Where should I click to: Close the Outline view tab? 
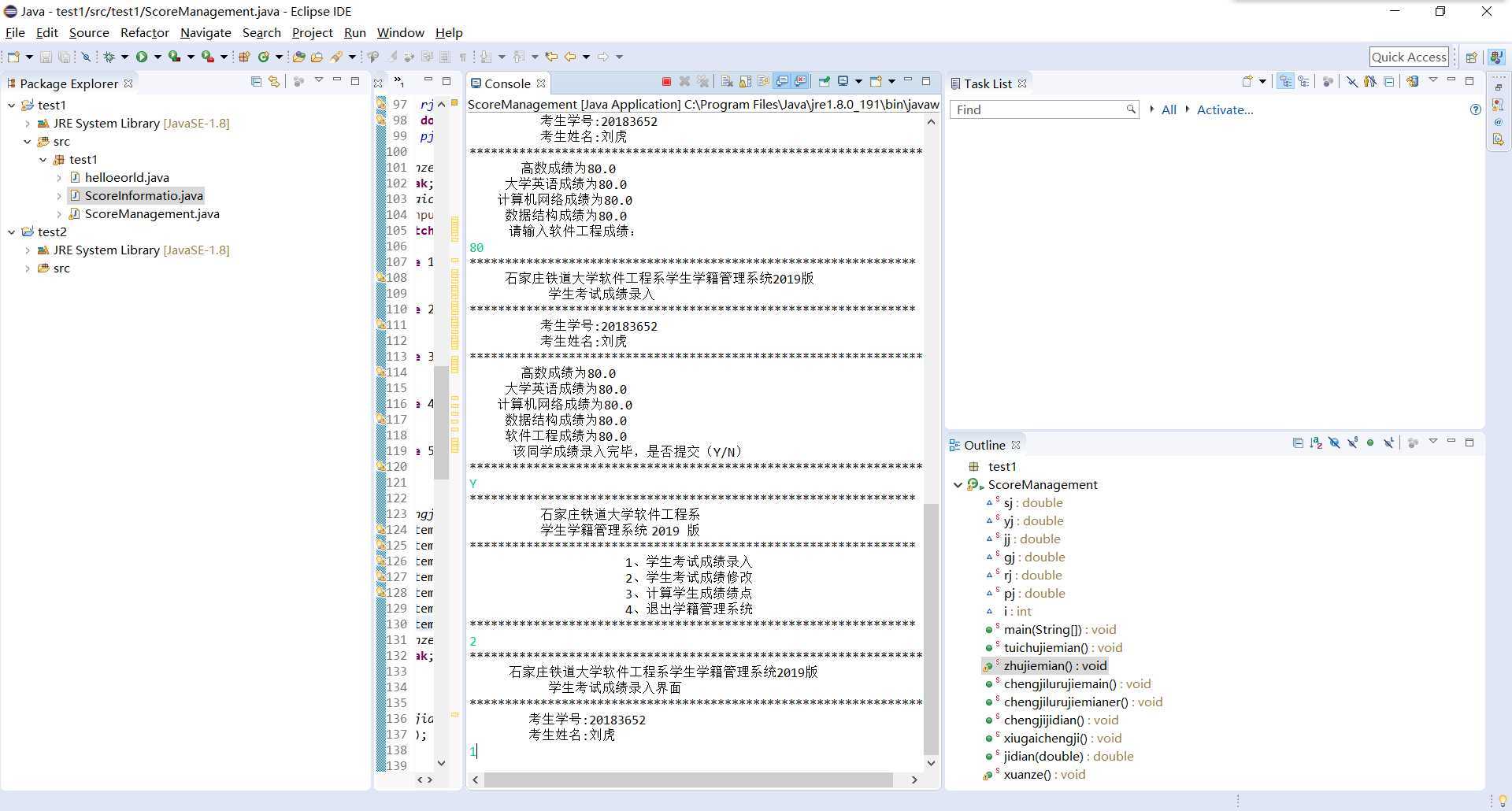(1016, 445)
